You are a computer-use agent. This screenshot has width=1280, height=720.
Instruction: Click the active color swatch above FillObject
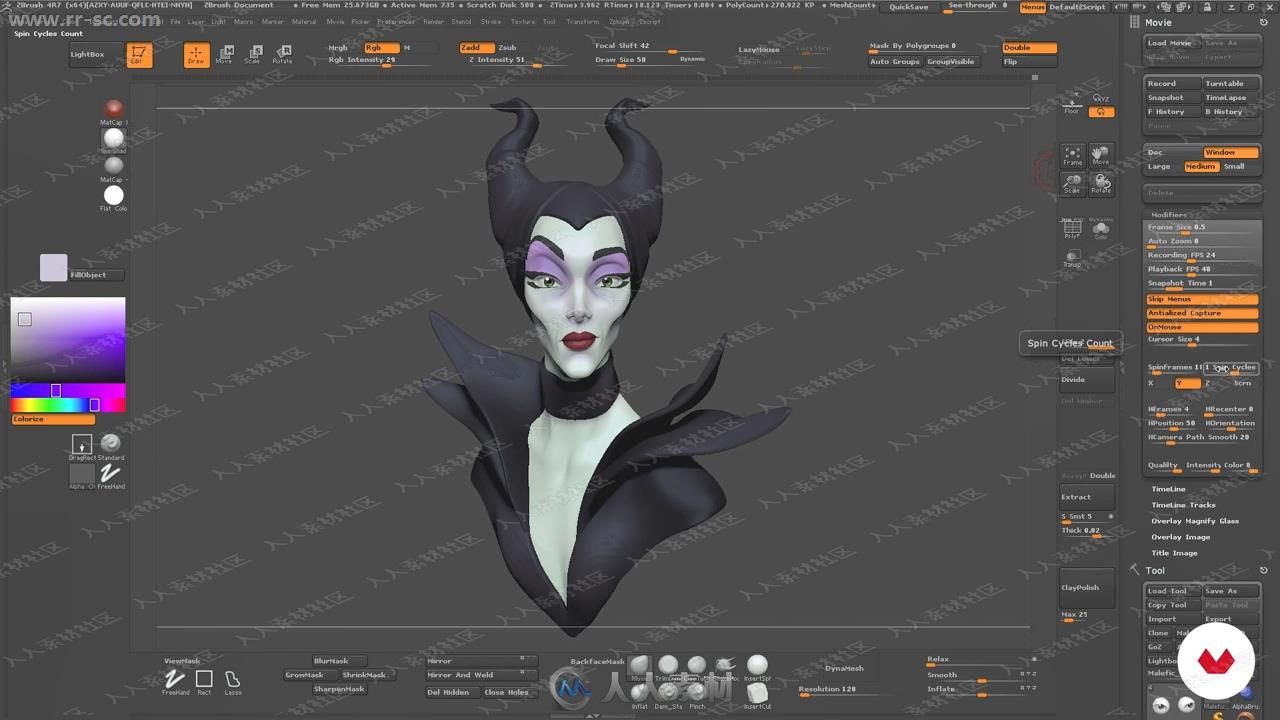point(53,268)
